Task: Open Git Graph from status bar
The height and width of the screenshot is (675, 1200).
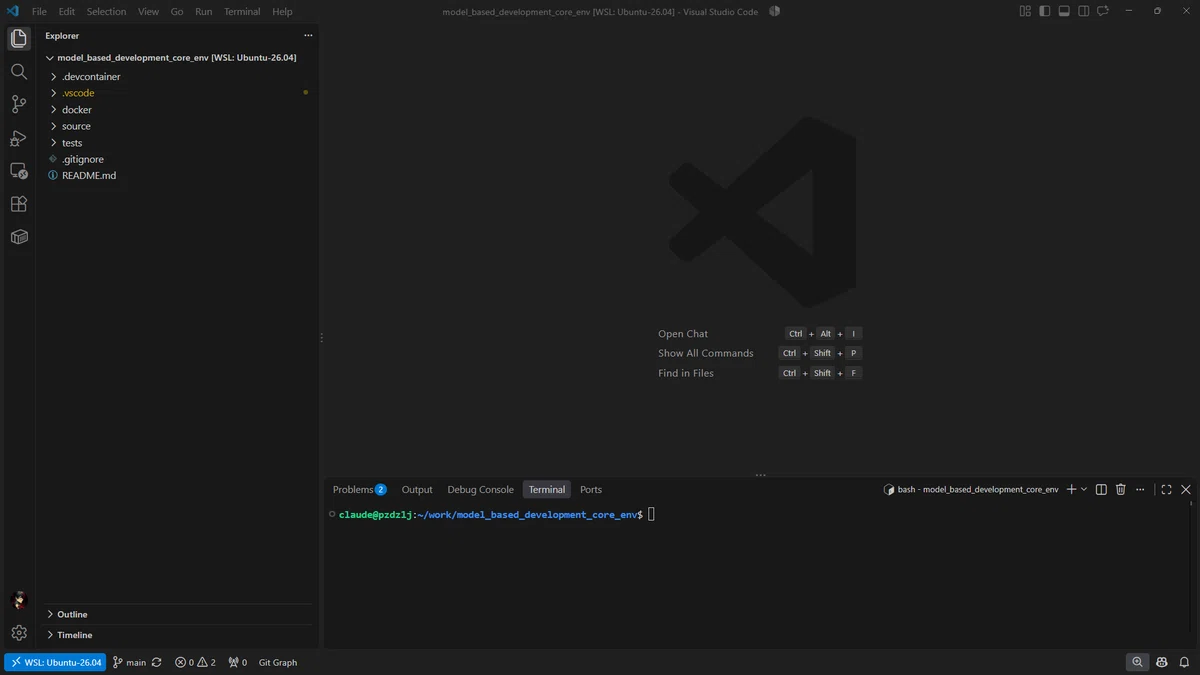Action: click(278, 662)
